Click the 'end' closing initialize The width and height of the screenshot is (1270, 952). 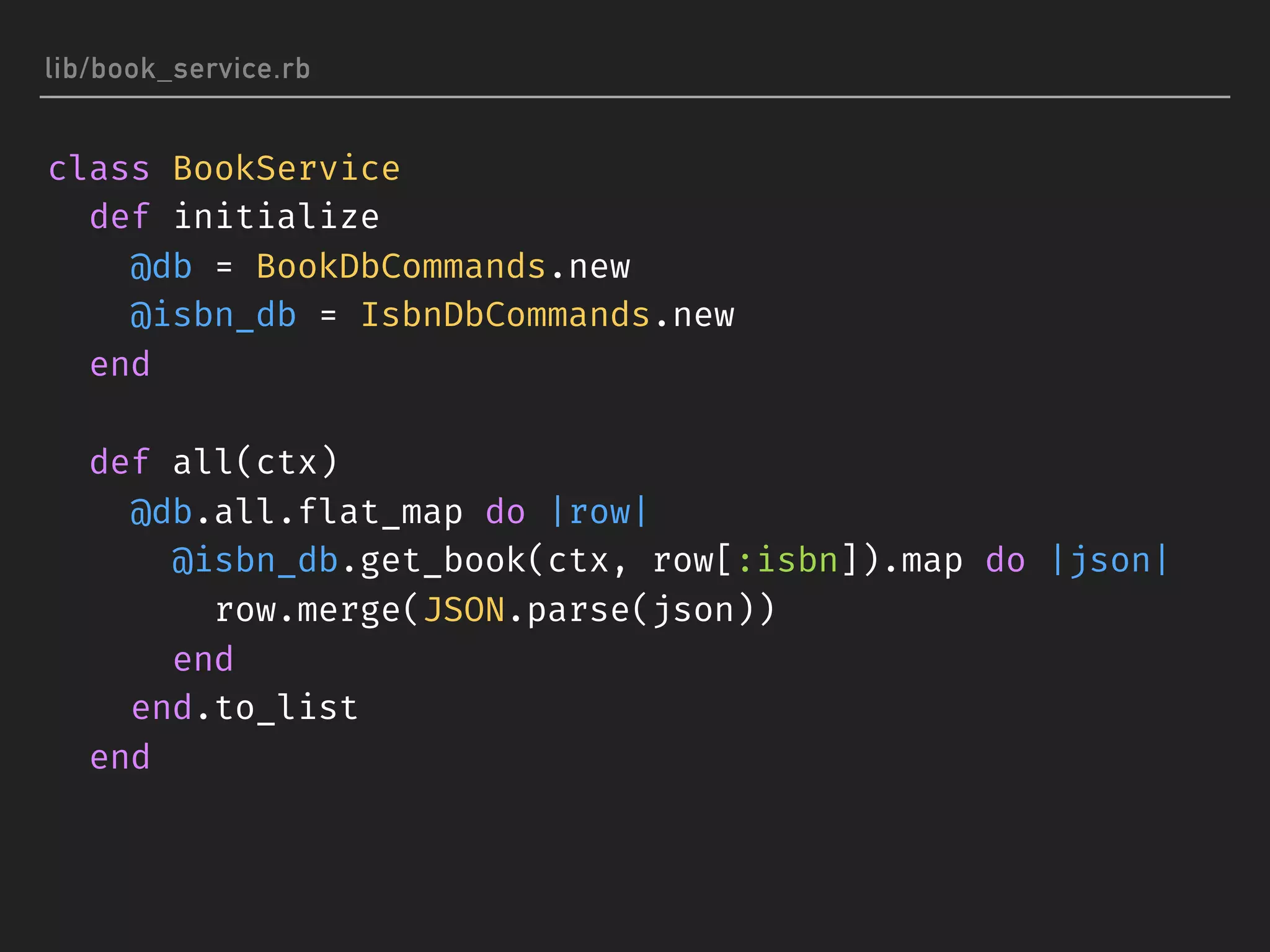point(120,364)
